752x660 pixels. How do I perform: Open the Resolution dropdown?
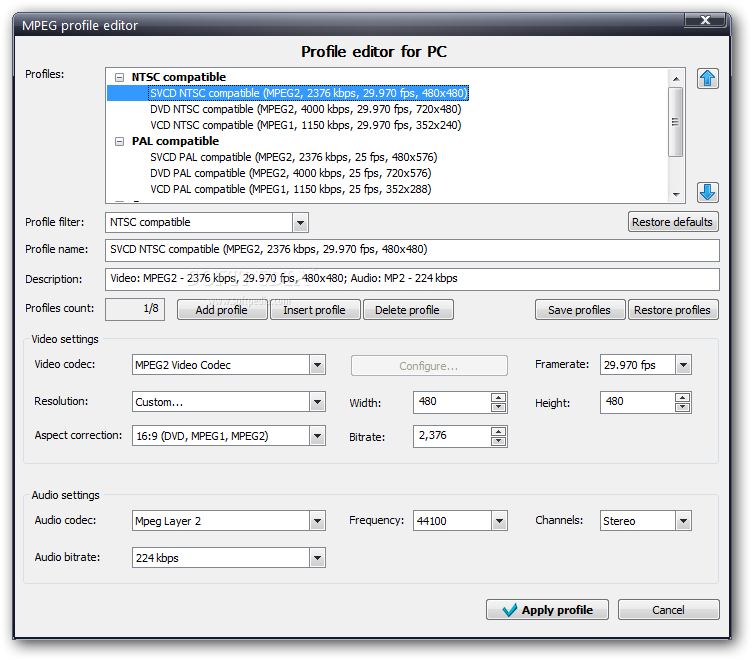pyautogui.click(x=317, y=402)
